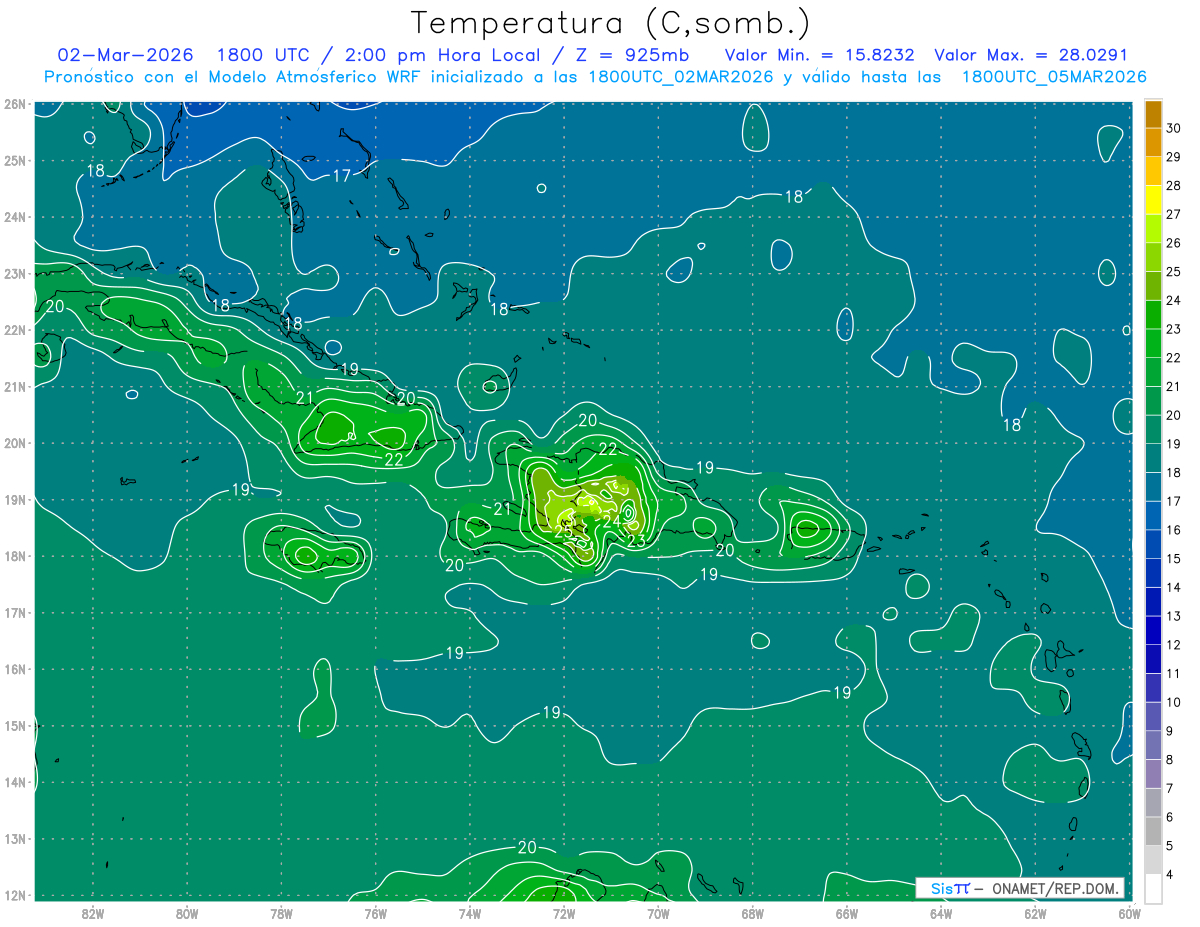Choose teal color bar segment between 18 and 19
The image size is (1200, 927).
point(1153,458)
